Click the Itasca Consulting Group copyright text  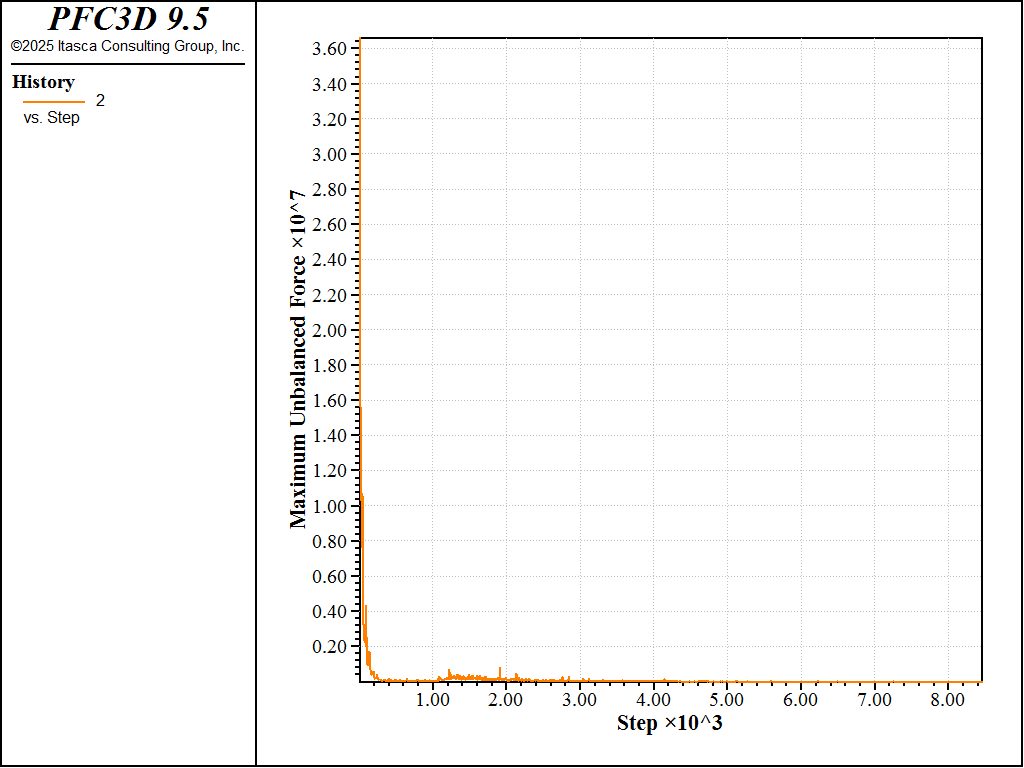pyautogui.click(x=127, y=46)
